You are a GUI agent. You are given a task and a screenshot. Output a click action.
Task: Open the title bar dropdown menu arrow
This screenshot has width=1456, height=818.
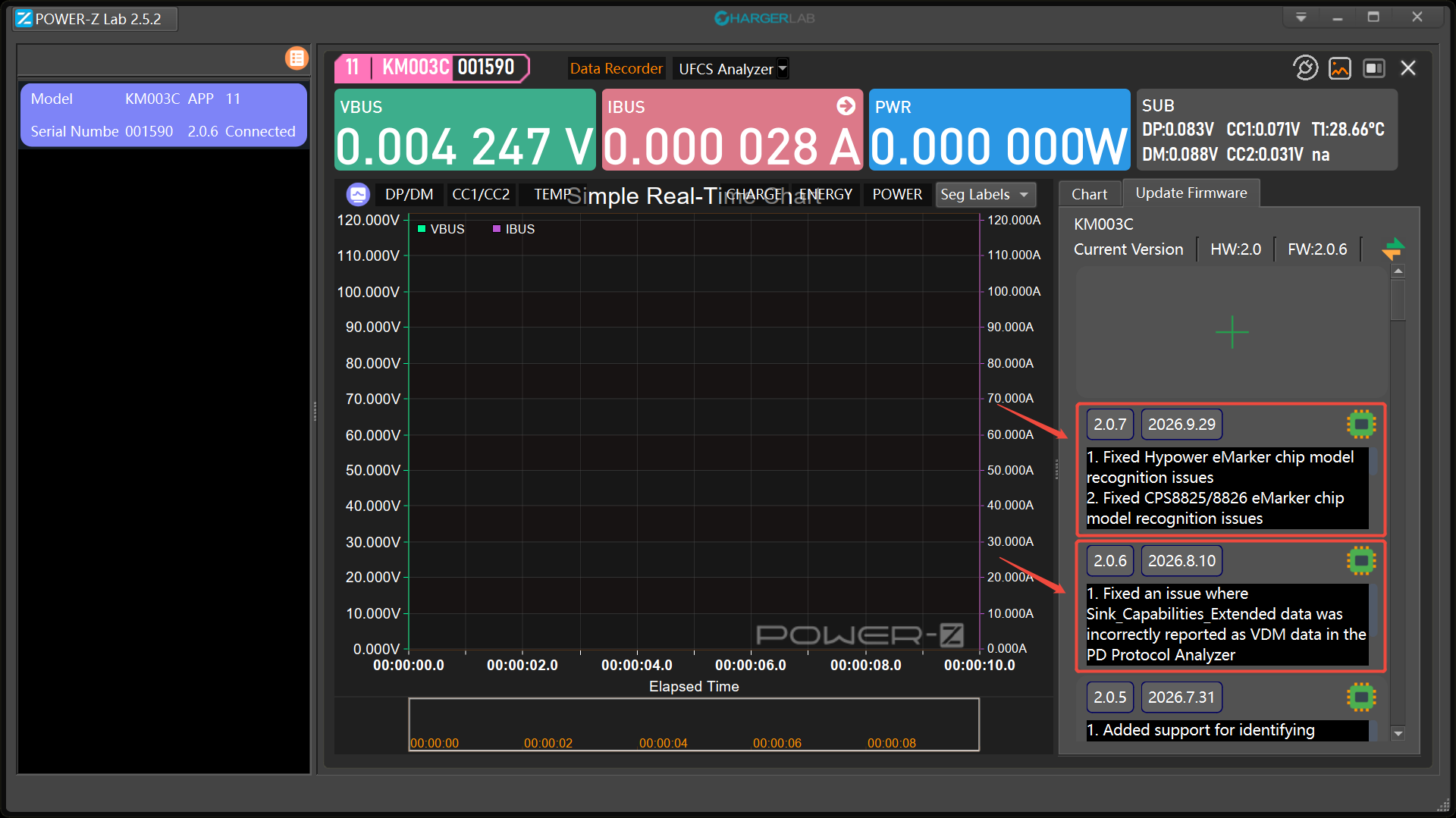(x=1301, y=17)
